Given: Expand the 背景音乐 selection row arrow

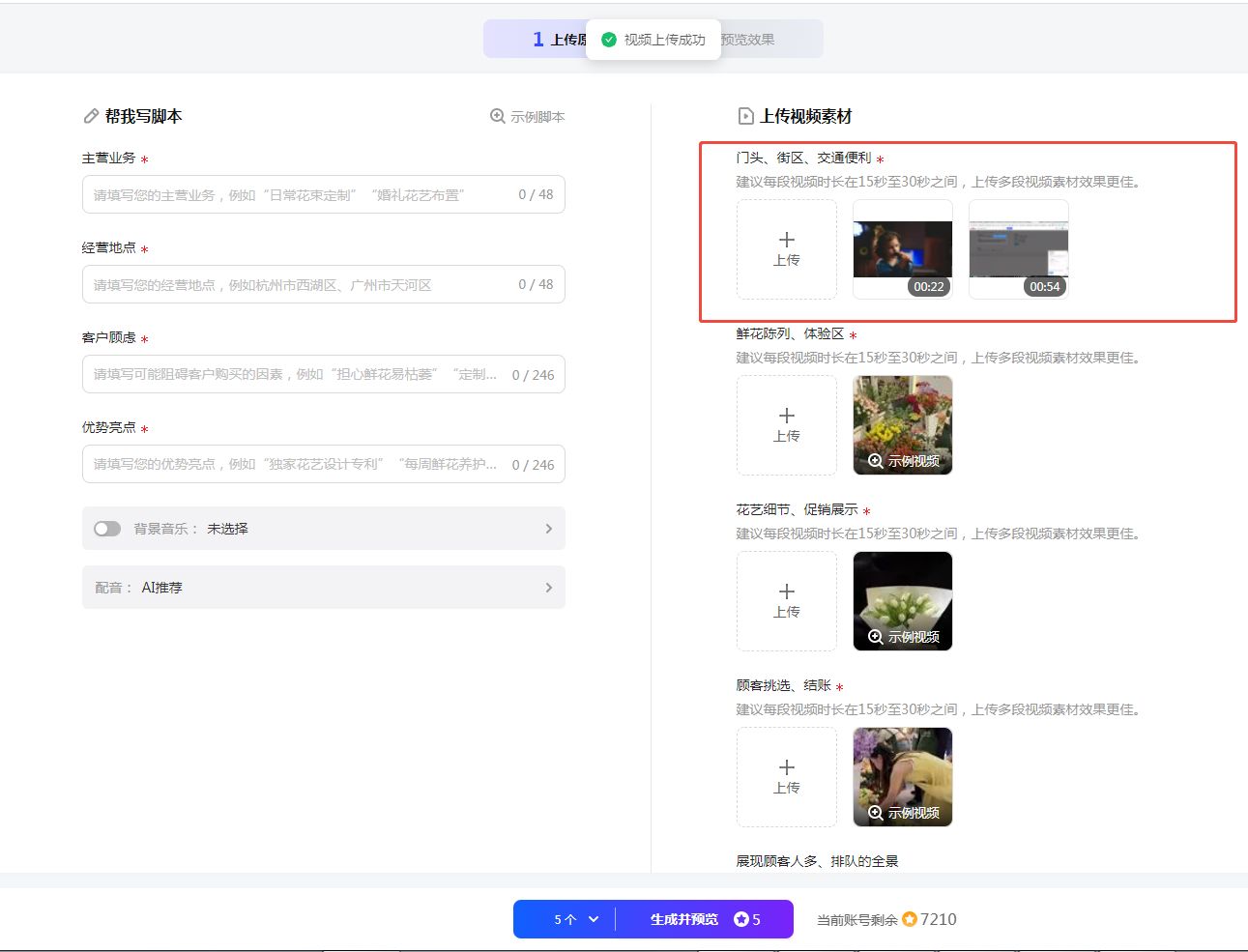Looking at the screenshot, I should tap(548, 529).
